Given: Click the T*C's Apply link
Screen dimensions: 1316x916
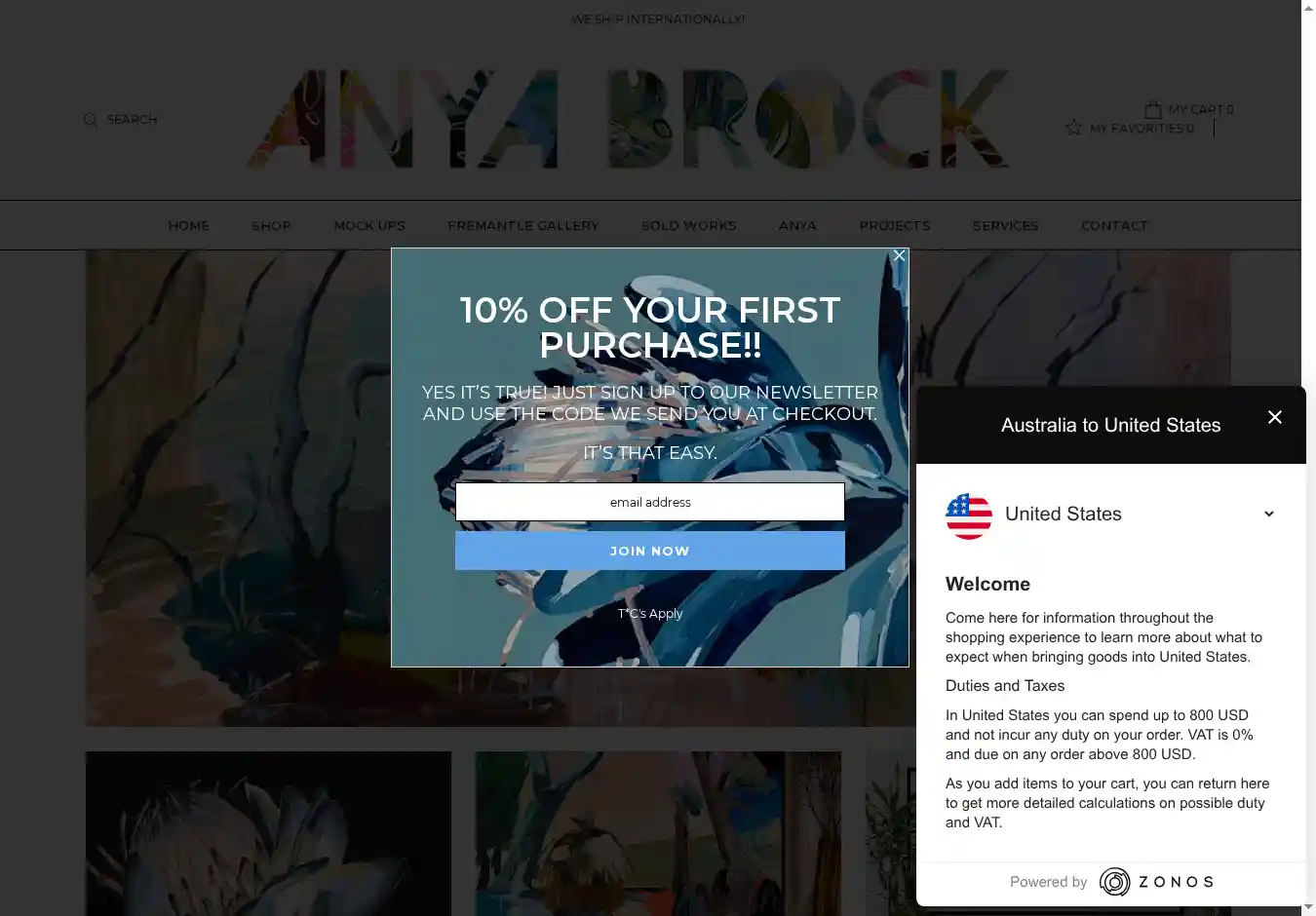Looking at the screenshot, I should (x=650, y=614).
